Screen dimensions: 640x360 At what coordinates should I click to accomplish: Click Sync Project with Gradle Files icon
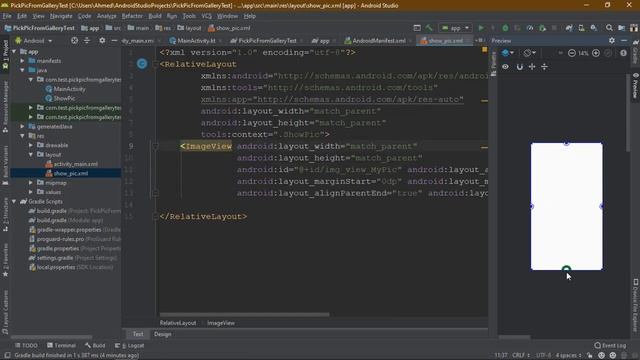pyautogui.click(x=569, y=28)
